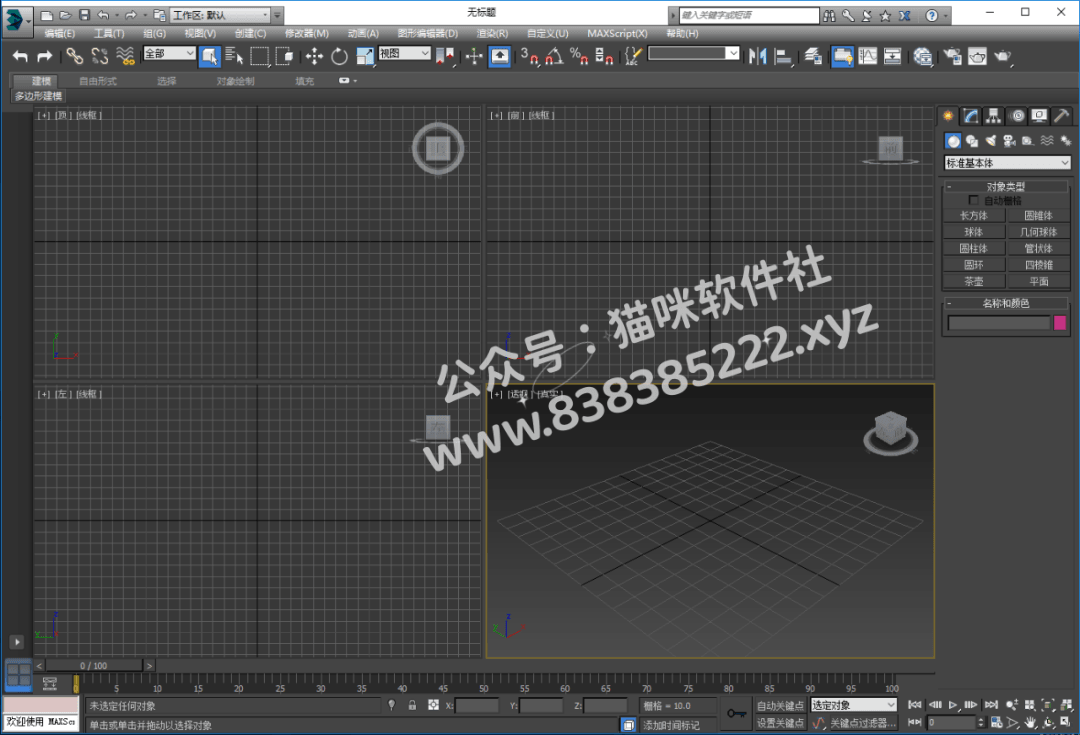Open the Material Editor sphere icon
Screen dimensions: 1080x735
pos(923,56)
